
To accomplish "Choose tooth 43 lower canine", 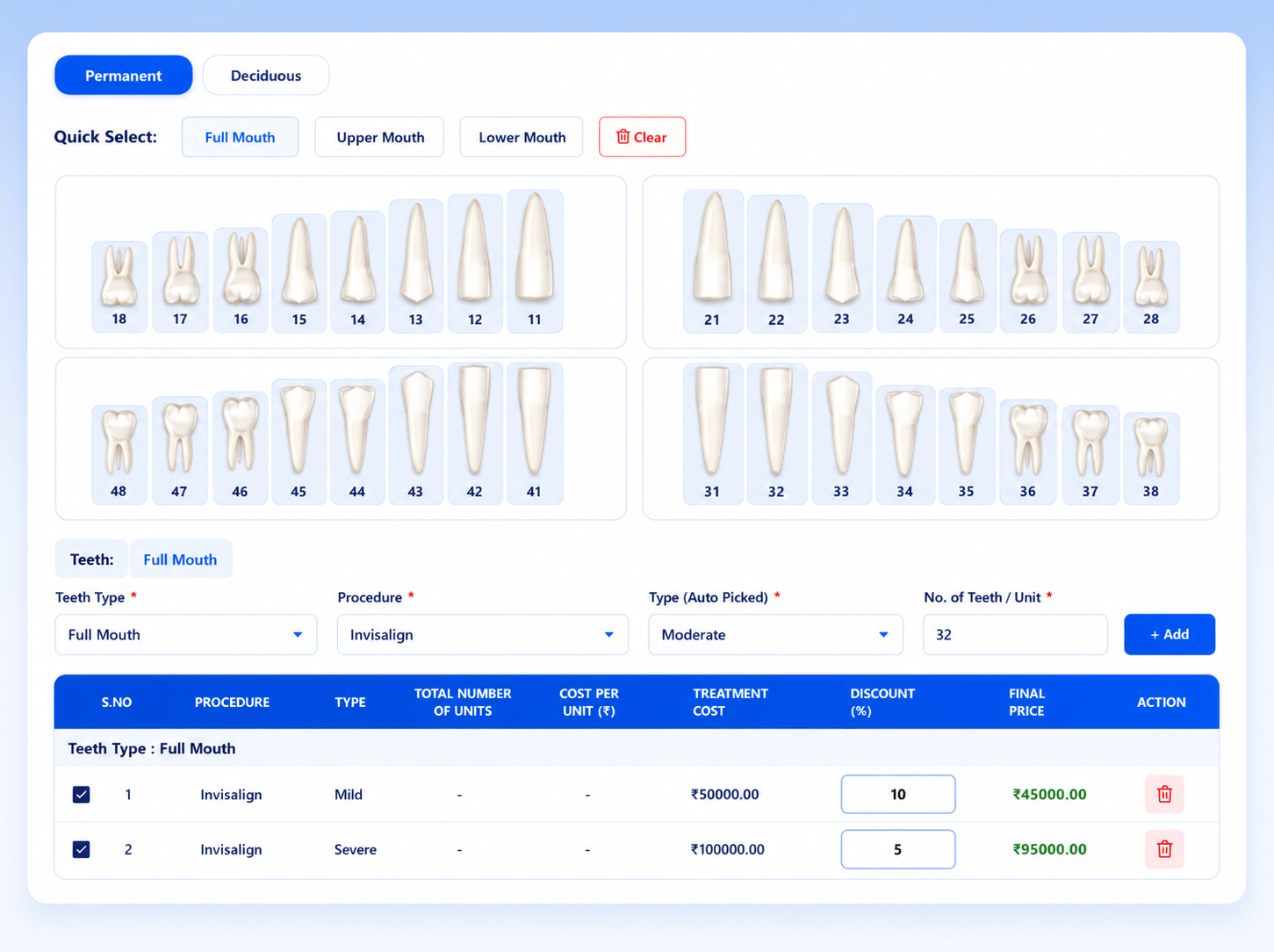I will pos(416,436).
